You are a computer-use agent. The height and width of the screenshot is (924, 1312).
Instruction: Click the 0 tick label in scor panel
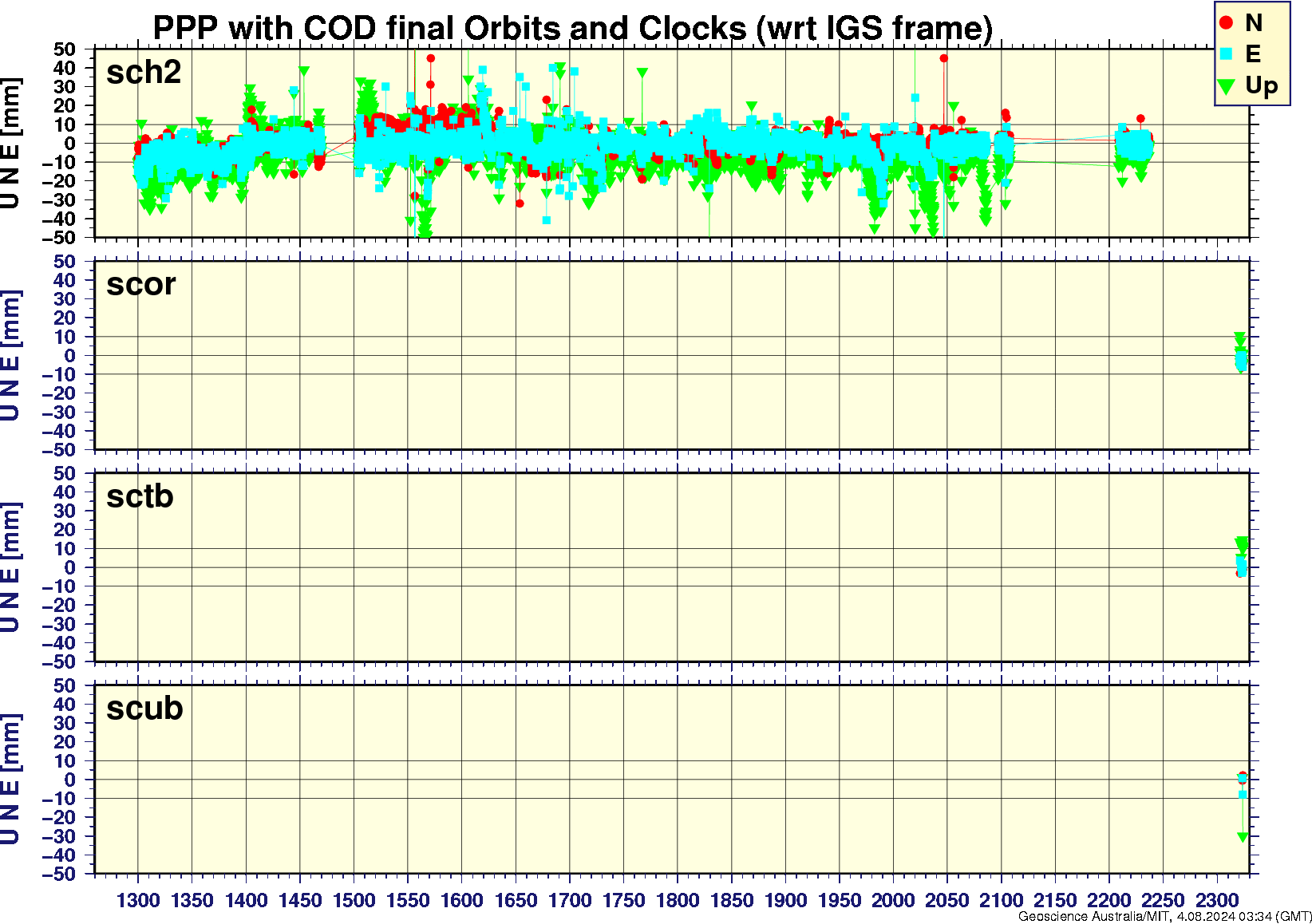[x=70, y=355]
